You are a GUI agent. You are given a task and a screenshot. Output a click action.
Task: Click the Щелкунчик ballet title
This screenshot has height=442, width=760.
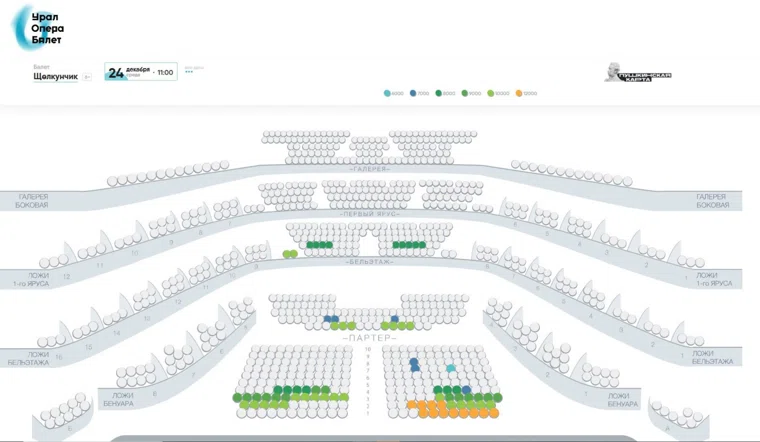(x=55, y=77)
